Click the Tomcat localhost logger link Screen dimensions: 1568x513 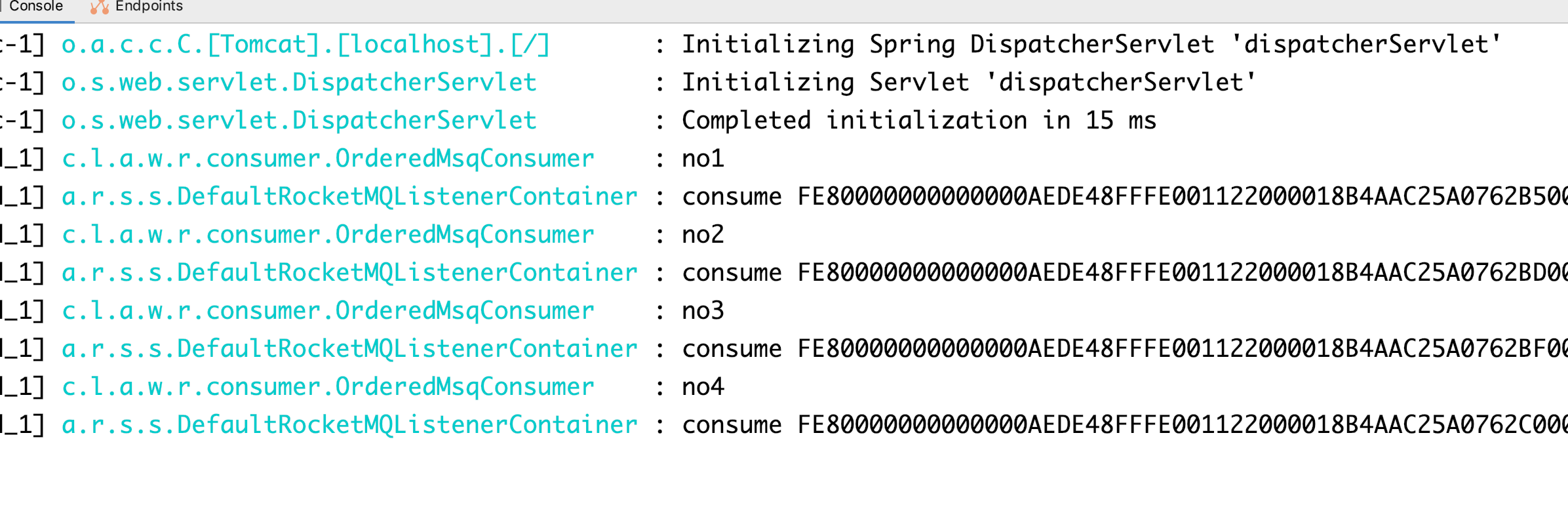coord(305,43)
